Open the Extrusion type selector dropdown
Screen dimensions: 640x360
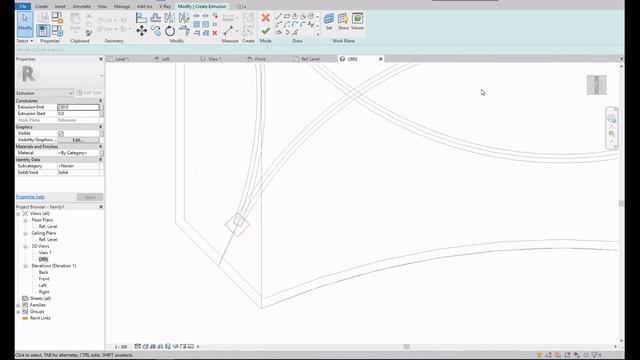(x=44, y=93)
